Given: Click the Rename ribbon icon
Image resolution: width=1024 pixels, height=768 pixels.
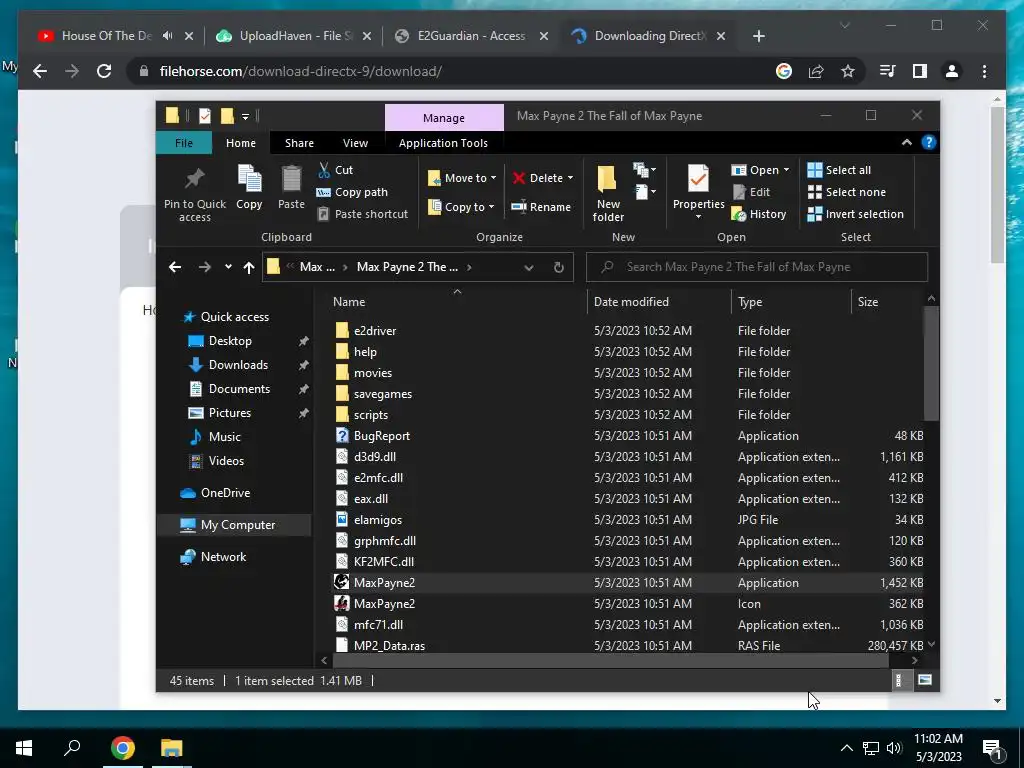Looking at the screenshot, I should [x=541, y=207].
